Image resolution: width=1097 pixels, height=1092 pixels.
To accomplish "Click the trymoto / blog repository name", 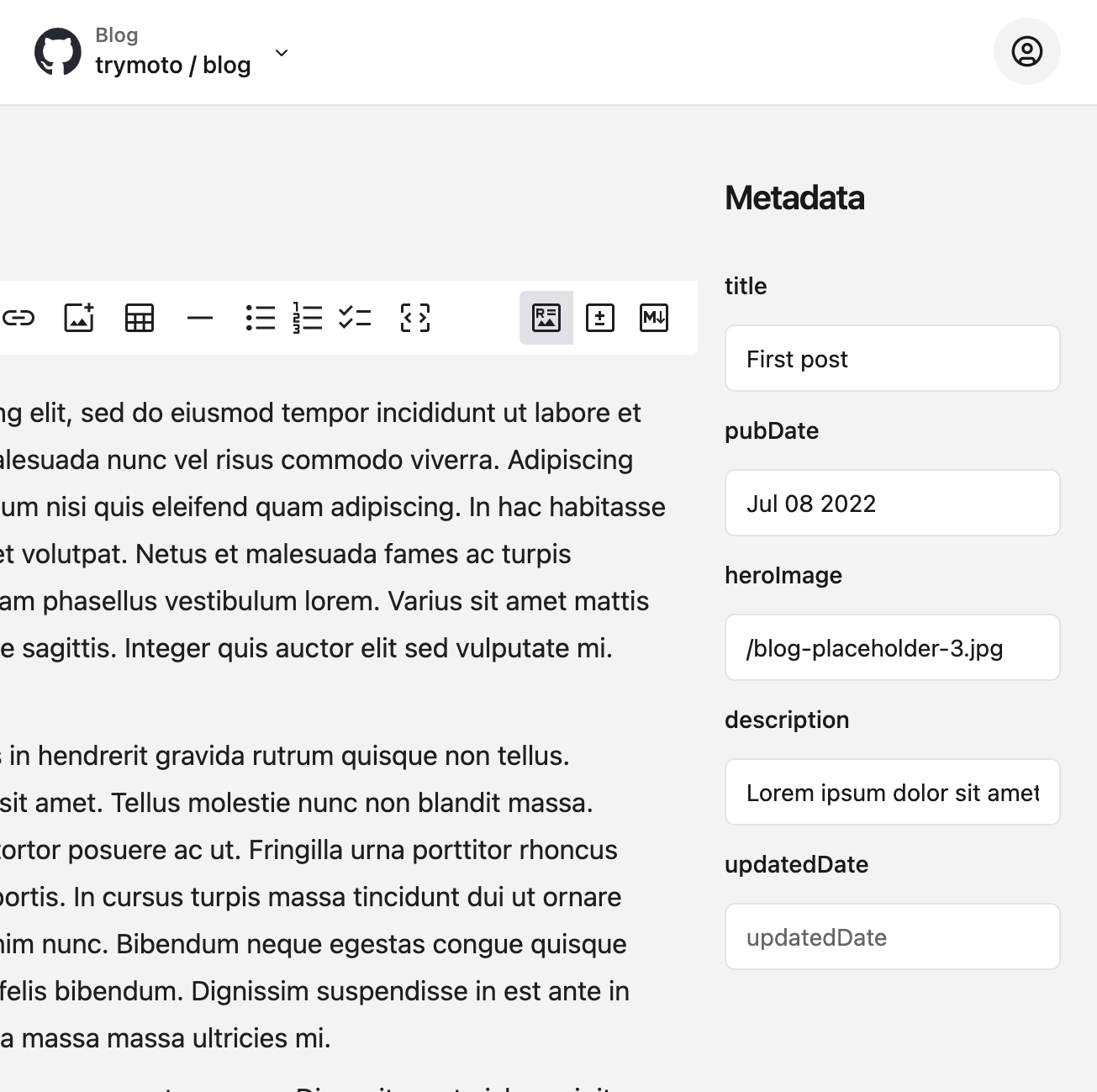I will point(173,66).
